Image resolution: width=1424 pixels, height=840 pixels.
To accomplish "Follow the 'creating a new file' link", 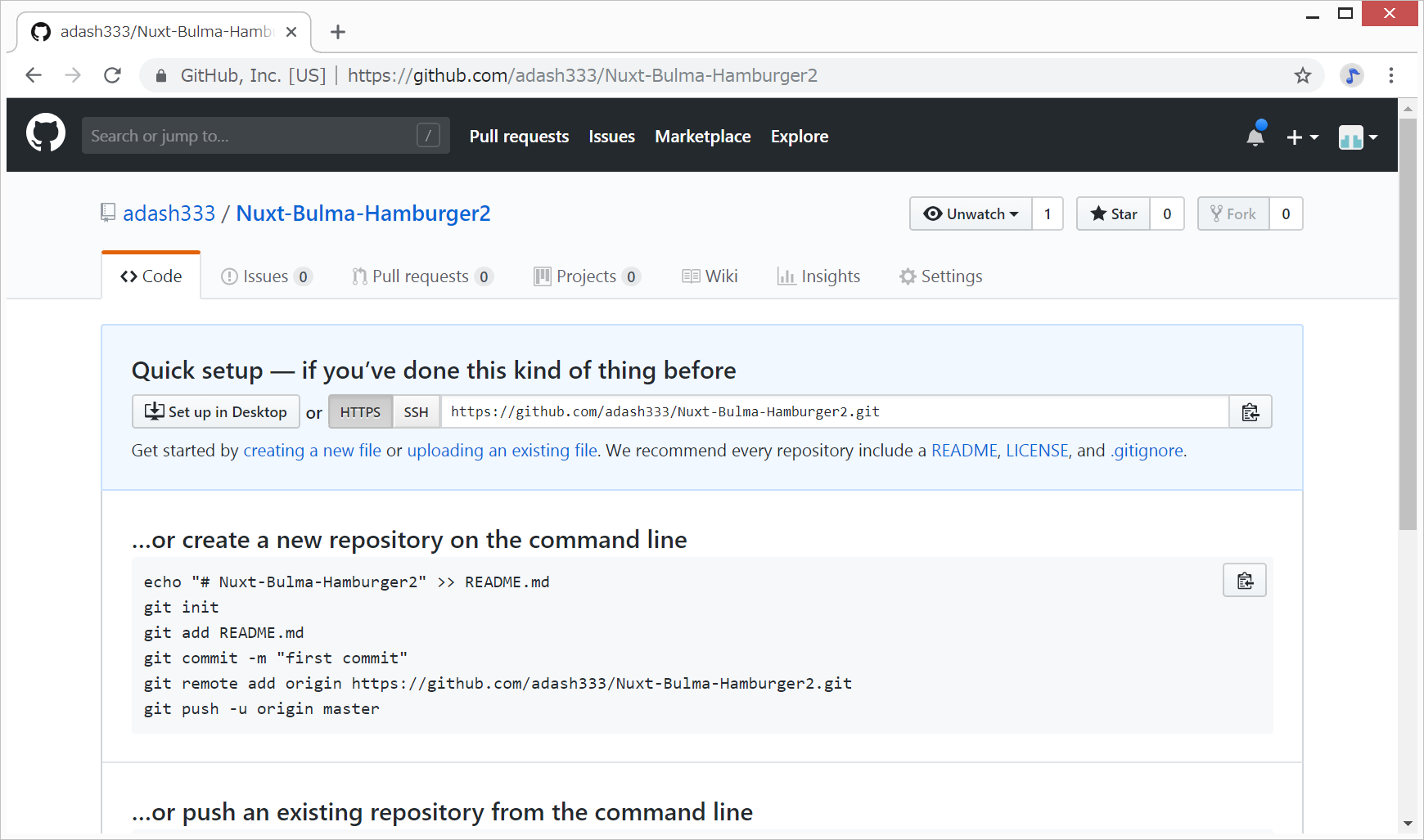I will [312, 451].
